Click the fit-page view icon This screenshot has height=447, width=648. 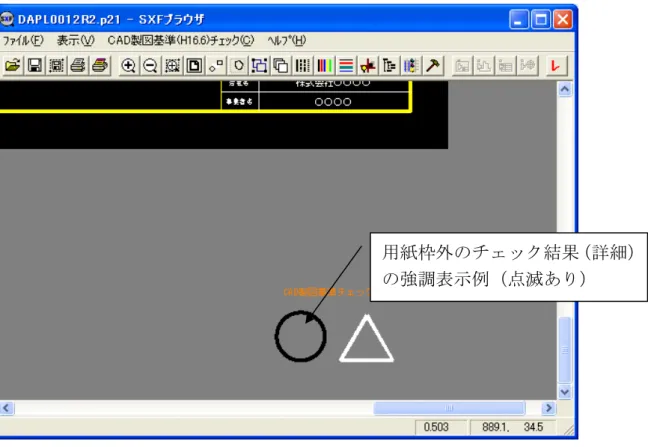pos(194,65)
